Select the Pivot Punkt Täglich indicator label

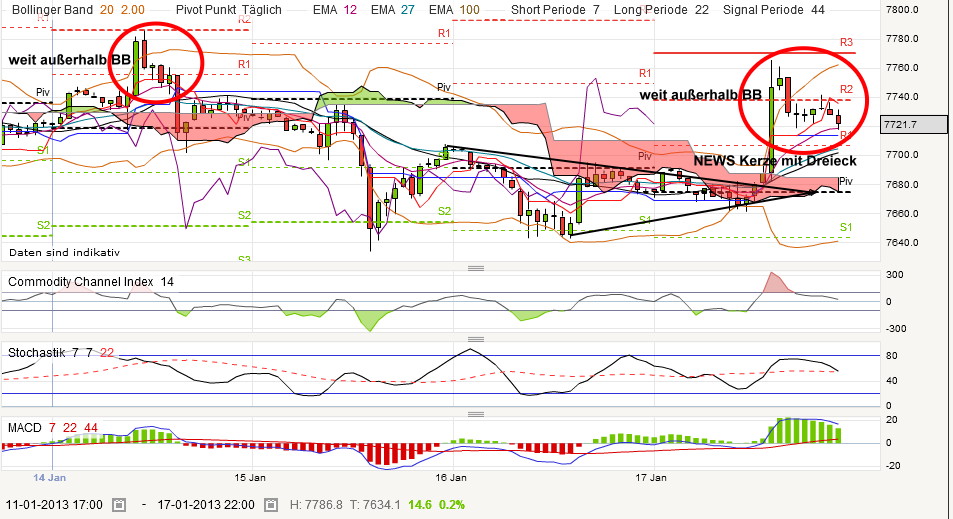tap(229, 10)
